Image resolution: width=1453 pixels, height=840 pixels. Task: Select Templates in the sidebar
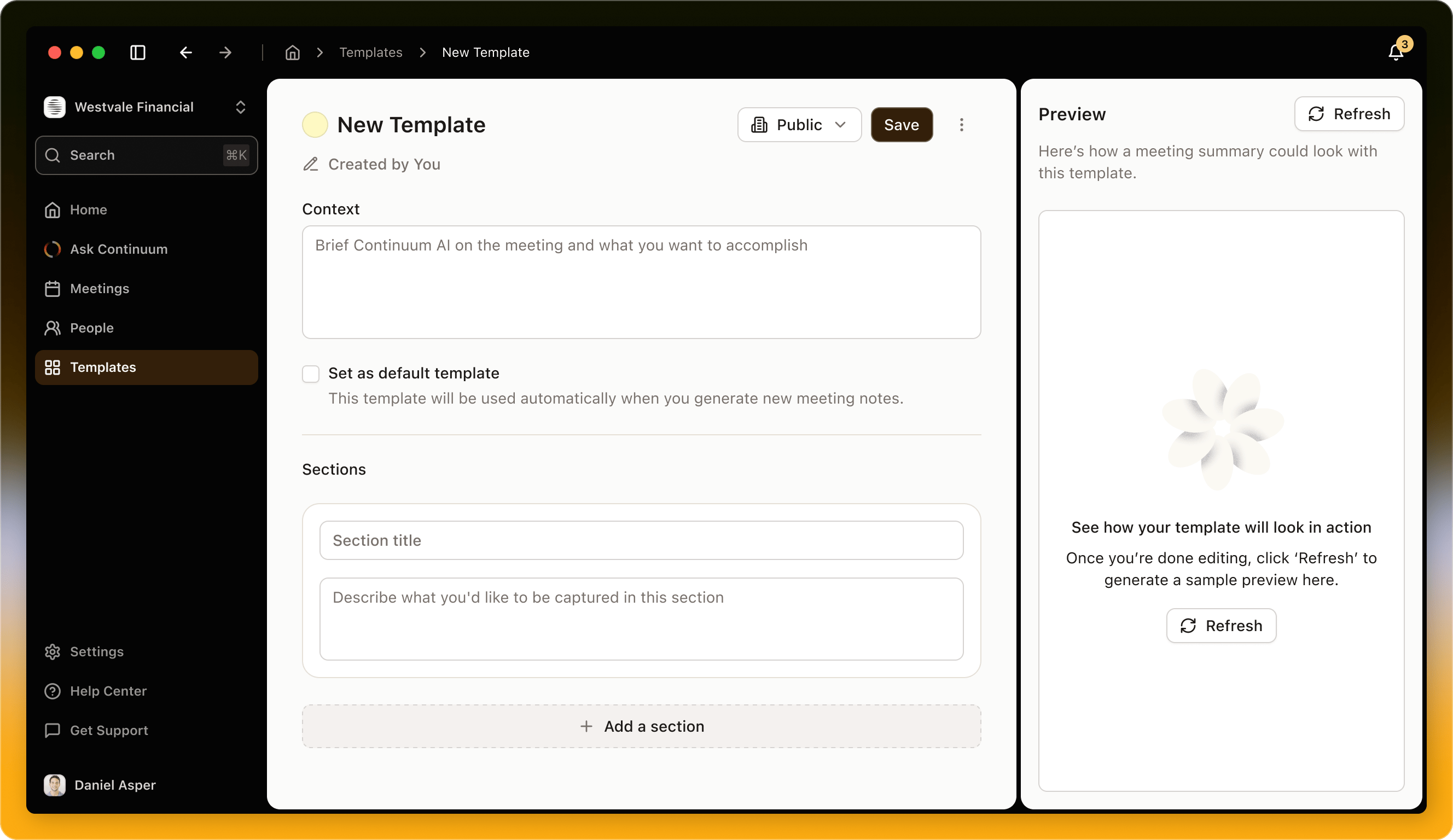coord(147,367)
